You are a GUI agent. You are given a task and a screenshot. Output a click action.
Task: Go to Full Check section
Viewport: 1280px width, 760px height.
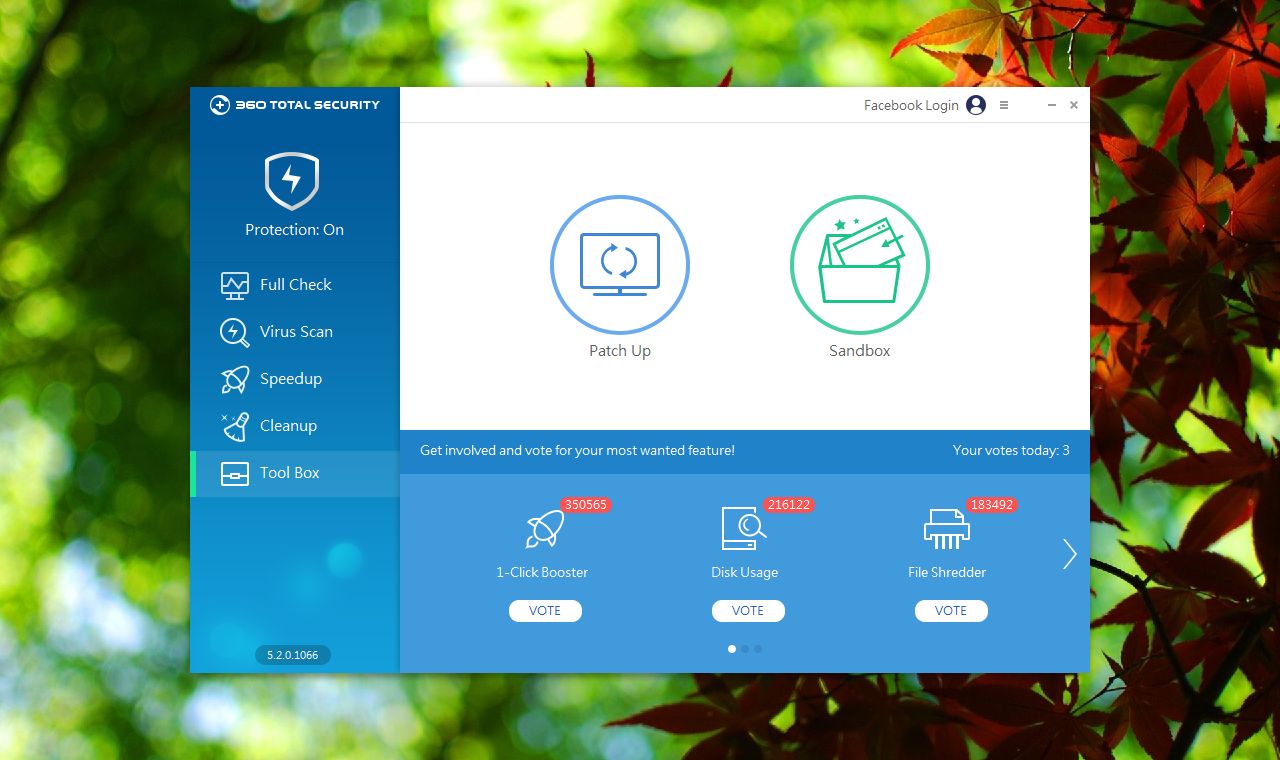point(295,285)
